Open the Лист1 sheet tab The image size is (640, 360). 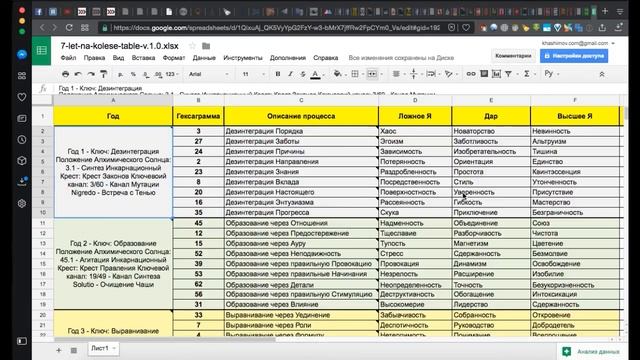click(102, 348)
